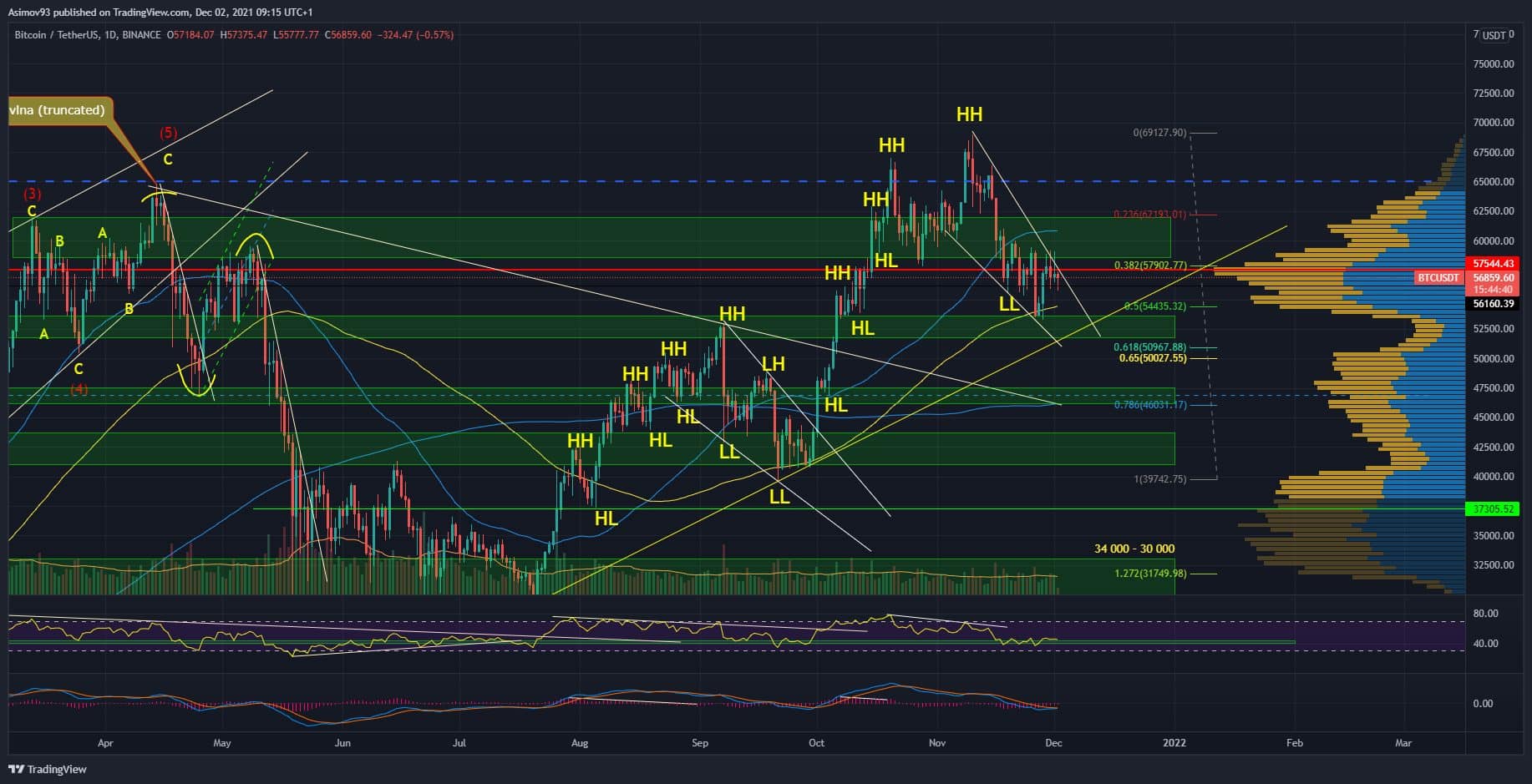Click the 47500.00 price axis label

[x=1494, y=388]
